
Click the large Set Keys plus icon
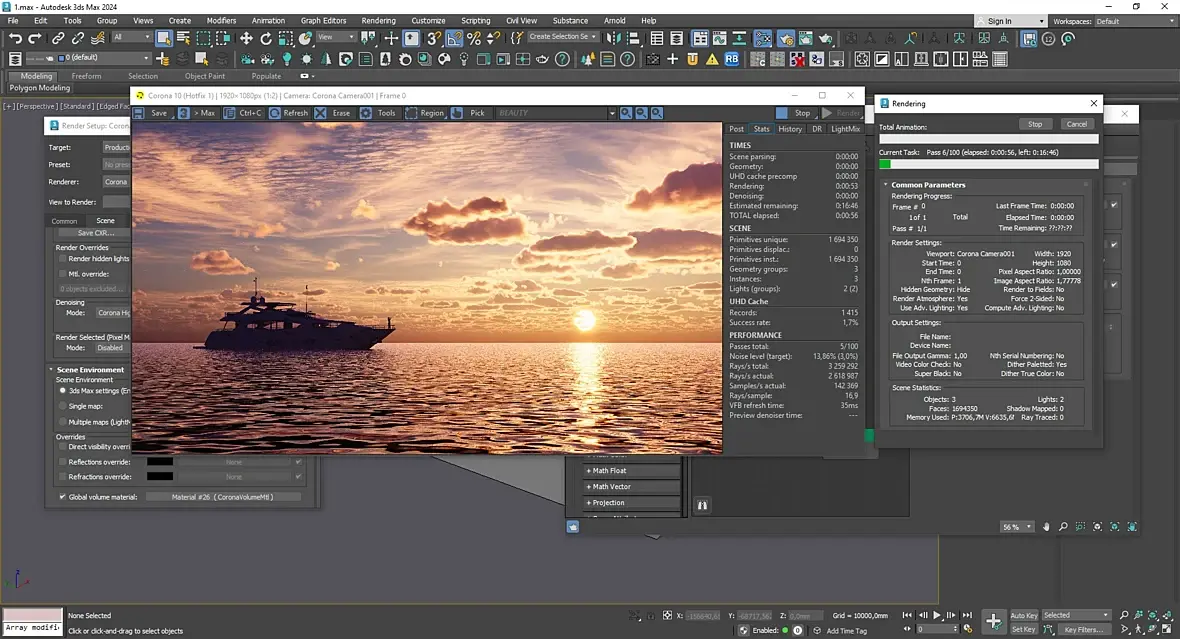pyautogui.click(x=993, y=621)
